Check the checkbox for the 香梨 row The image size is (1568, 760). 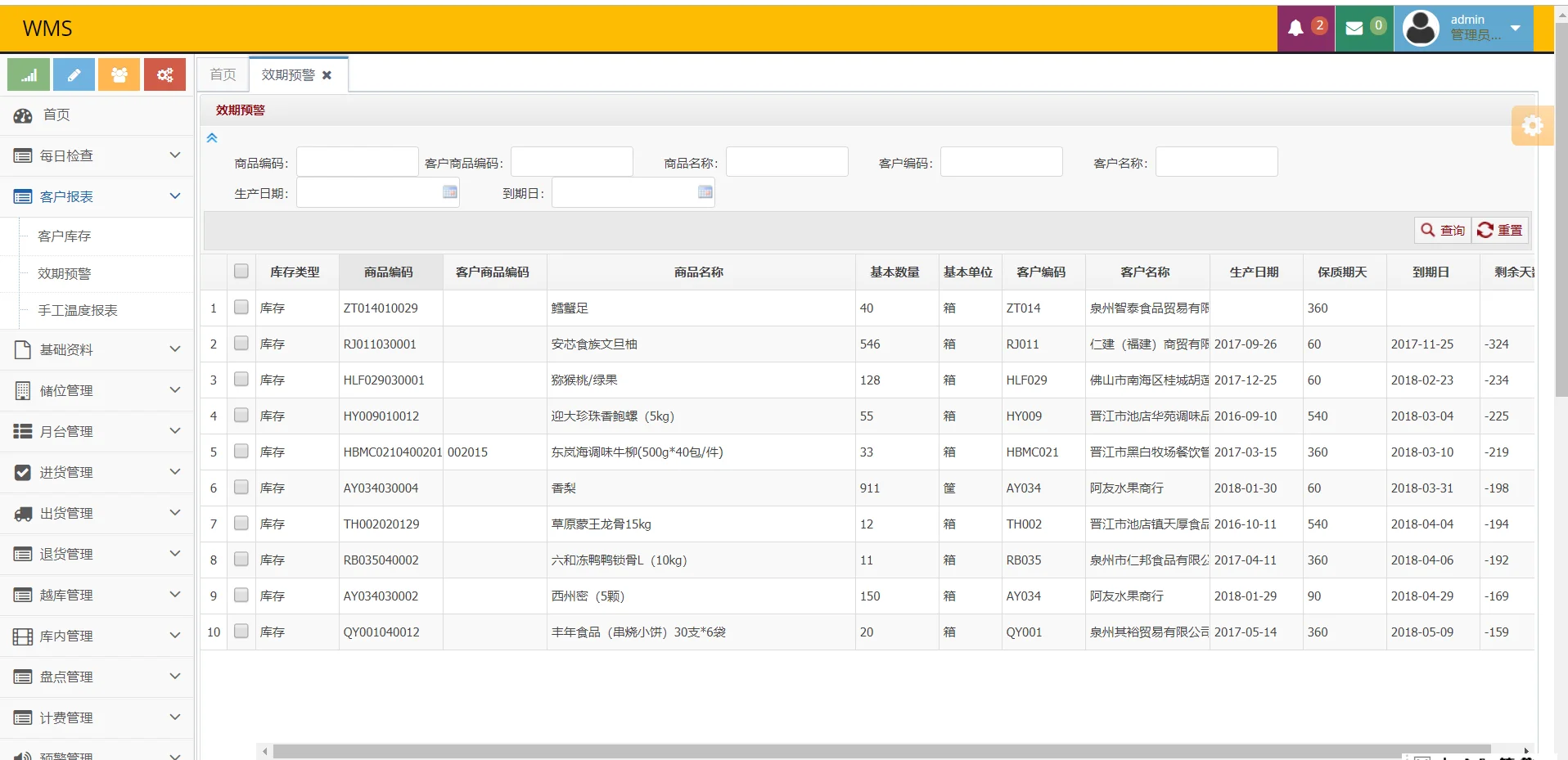pyautogui.click(x=240, y=487)
